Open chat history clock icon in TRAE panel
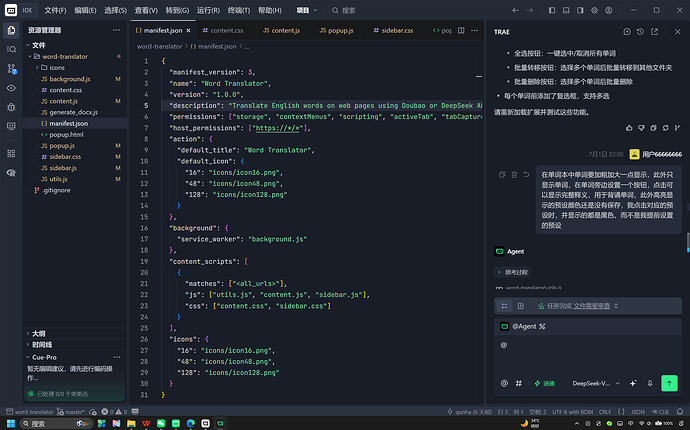Image resolution: width=690 pixels, height=430 pixels. tap(640, 32)
